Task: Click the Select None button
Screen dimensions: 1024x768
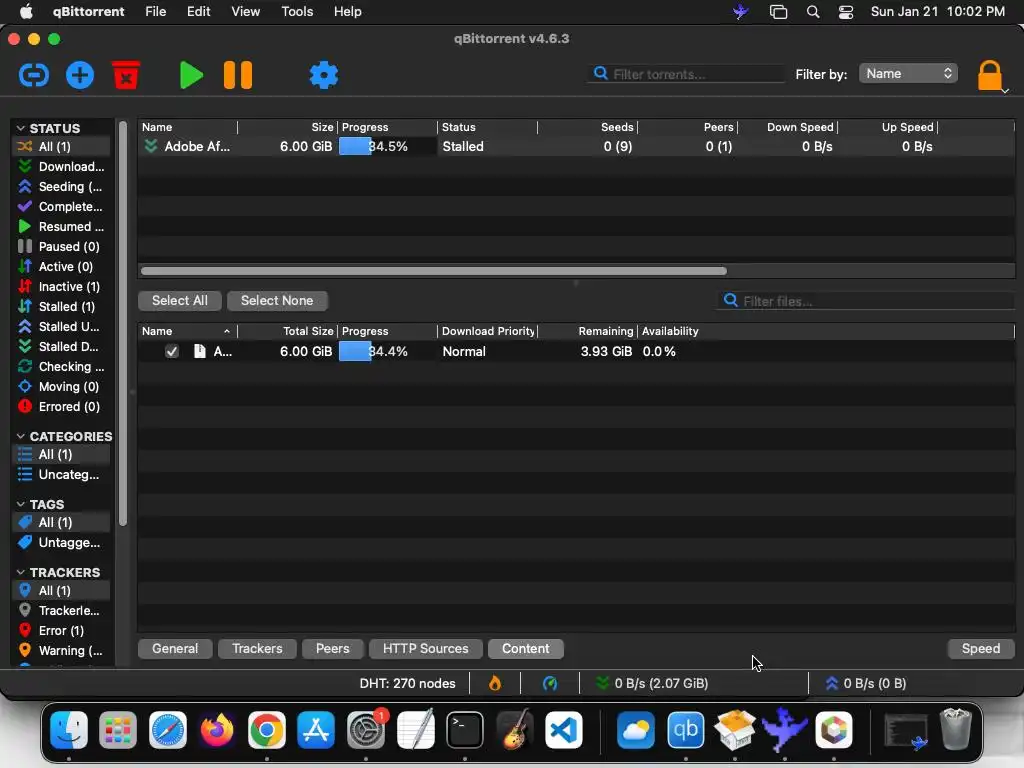Action: click(x=277, y=300)
